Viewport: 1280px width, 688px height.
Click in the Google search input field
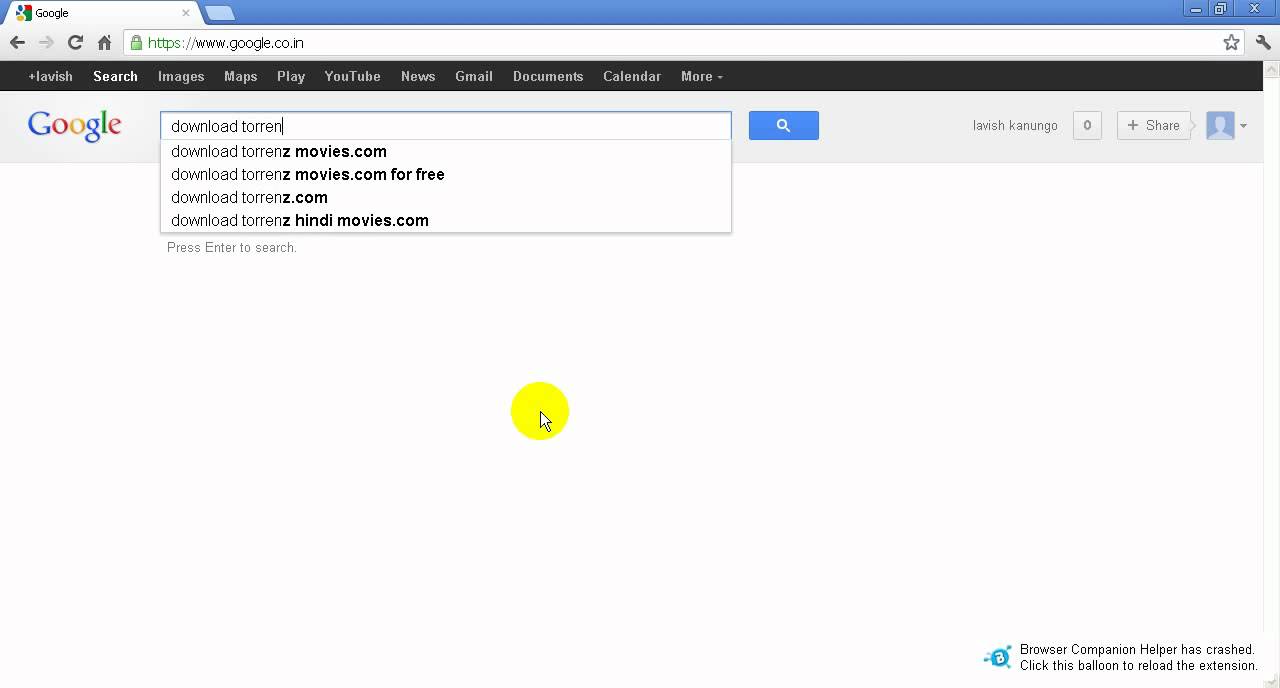tap(446, 126)
